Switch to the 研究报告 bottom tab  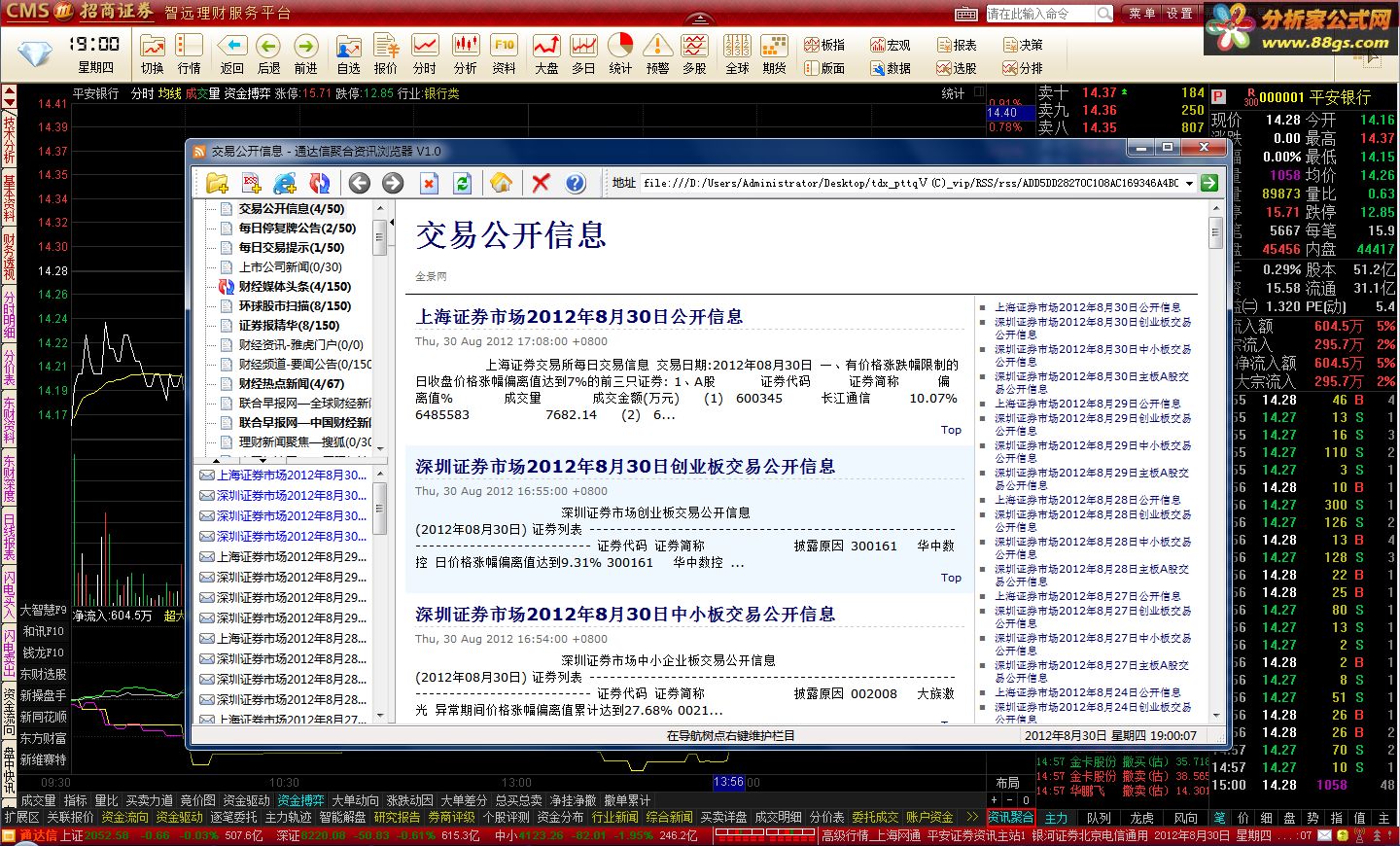click(397, 817)
